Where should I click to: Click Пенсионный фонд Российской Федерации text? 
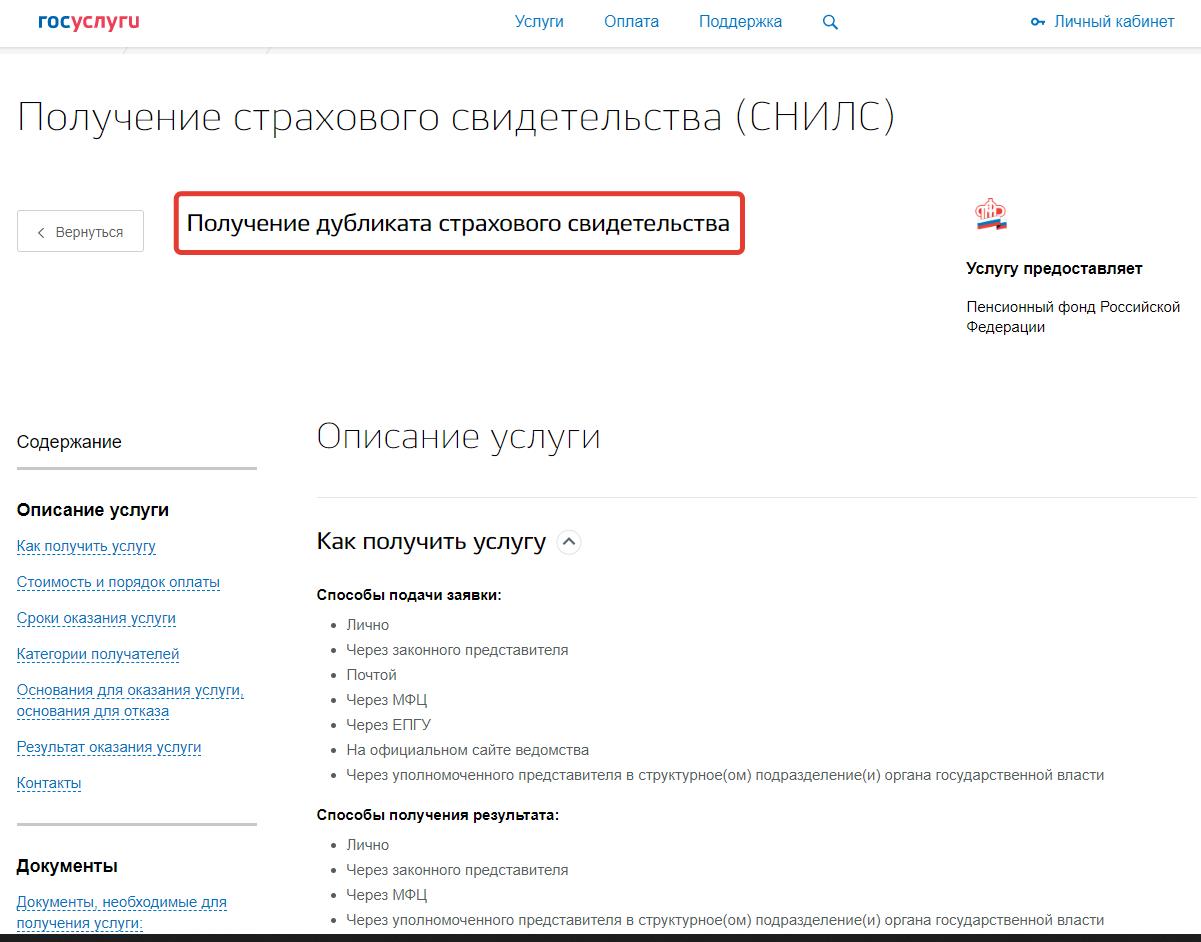point(1073,317)
